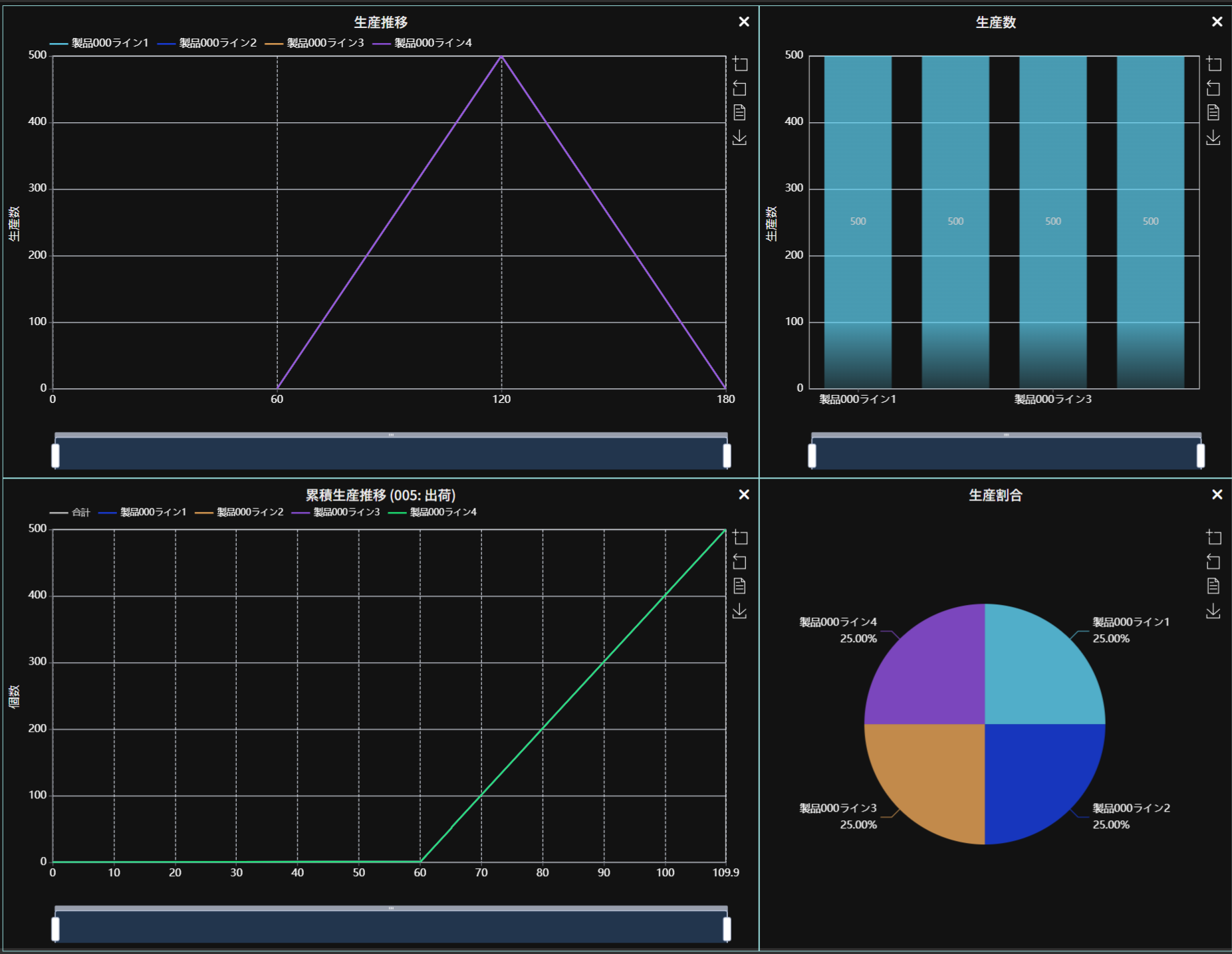Save the 生産推移 chart as image
The image size is (1232, 954).
740,138
